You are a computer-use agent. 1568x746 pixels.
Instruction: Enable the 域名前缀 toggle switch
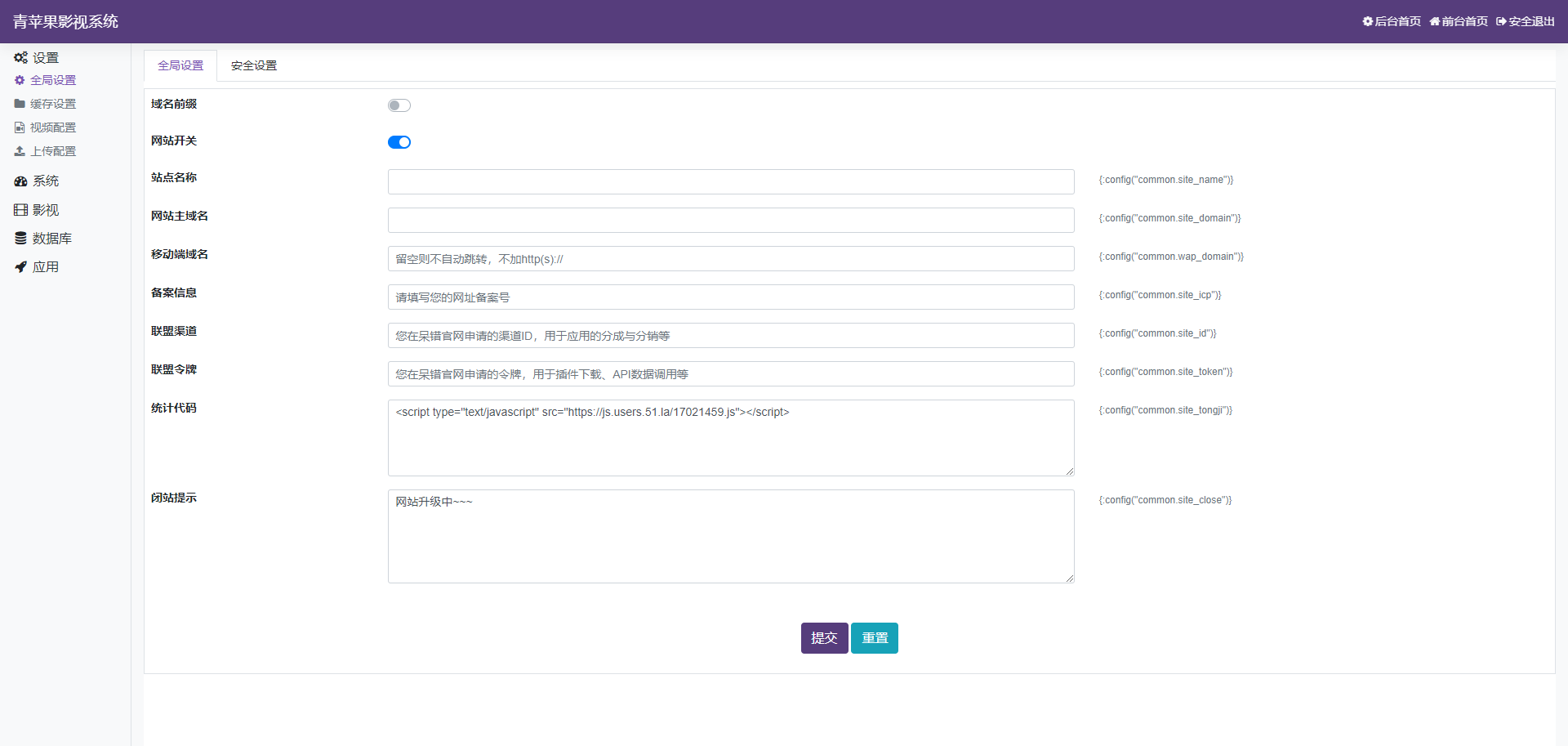point(399,105)
